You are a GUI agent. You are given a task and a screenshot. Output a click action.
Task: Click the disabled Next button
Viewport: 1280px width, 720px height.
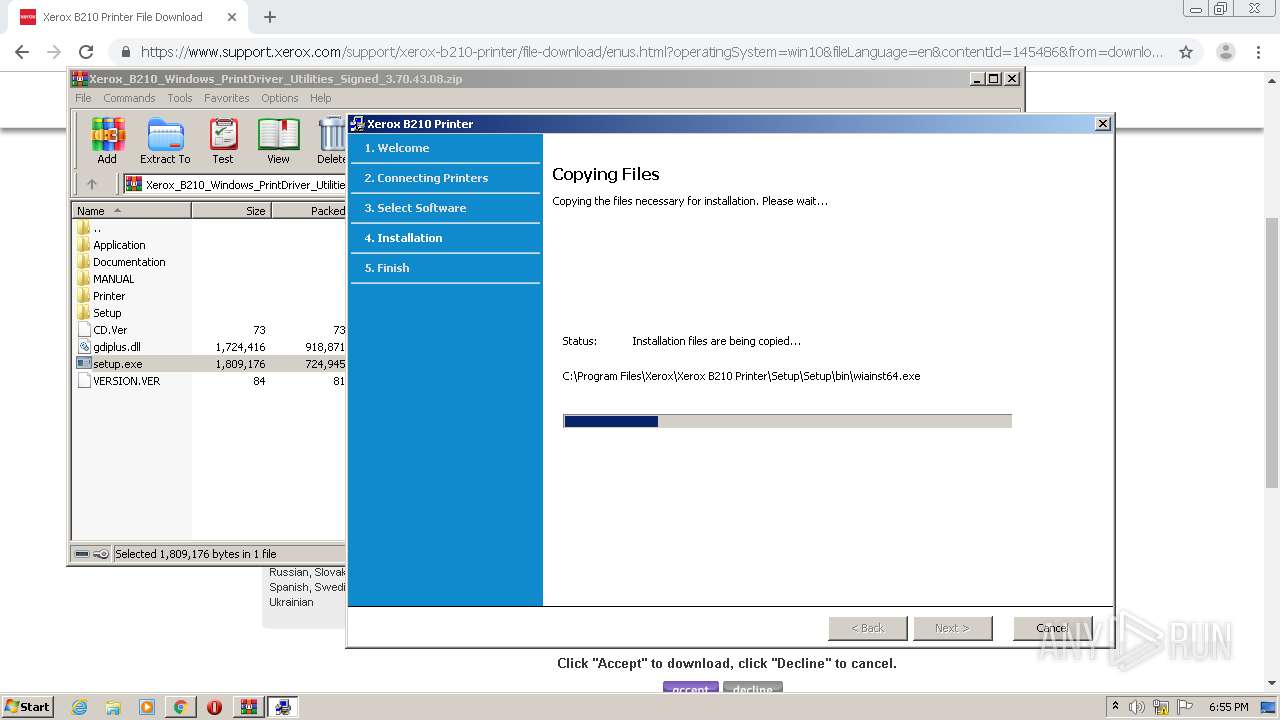coord(952,628)
